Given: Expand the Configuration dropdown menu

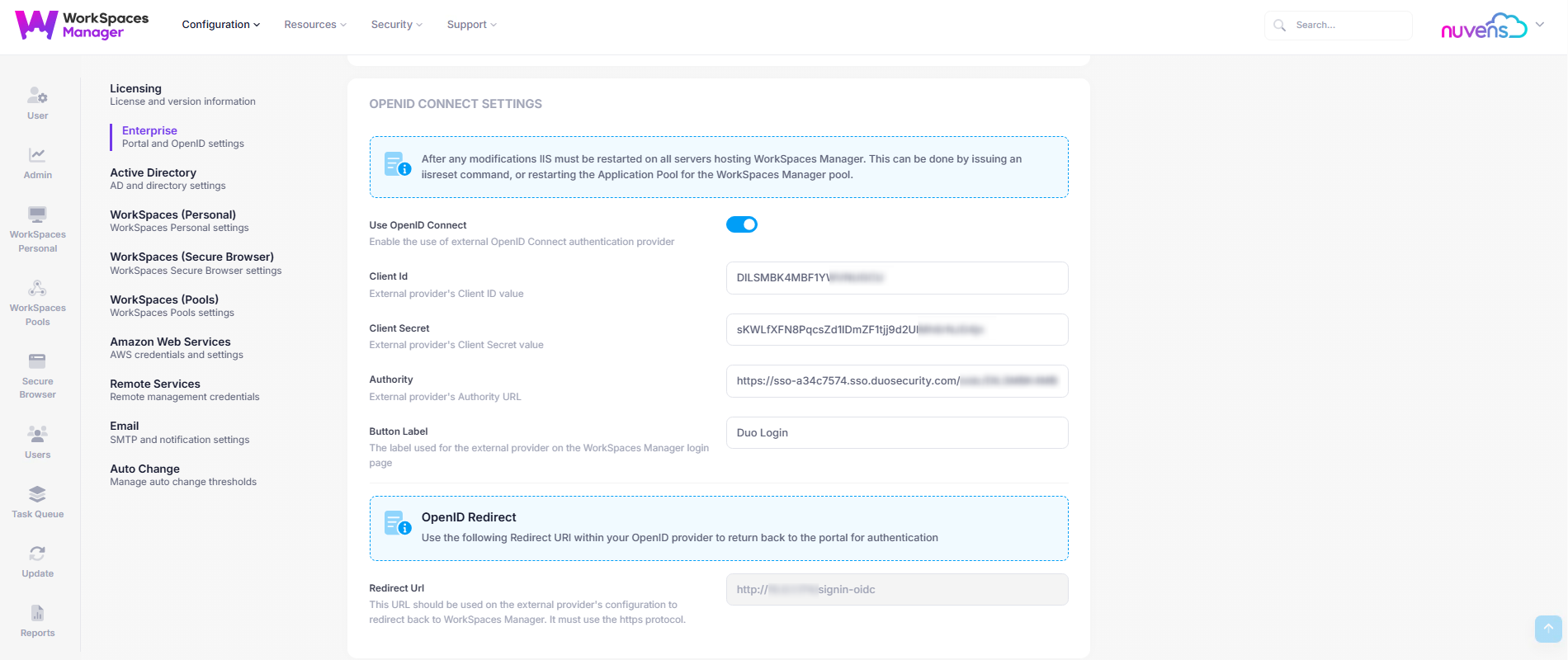Looking at the screenshot, I should tap(220, 25).
